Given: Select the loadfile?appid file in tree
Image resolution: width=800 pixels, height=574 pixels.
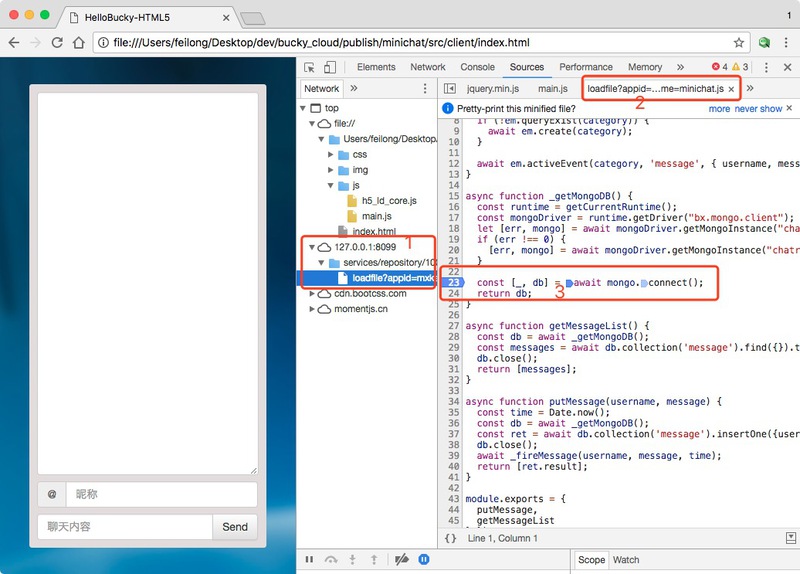Looking at the screenshot, I should tap(393, 278).
